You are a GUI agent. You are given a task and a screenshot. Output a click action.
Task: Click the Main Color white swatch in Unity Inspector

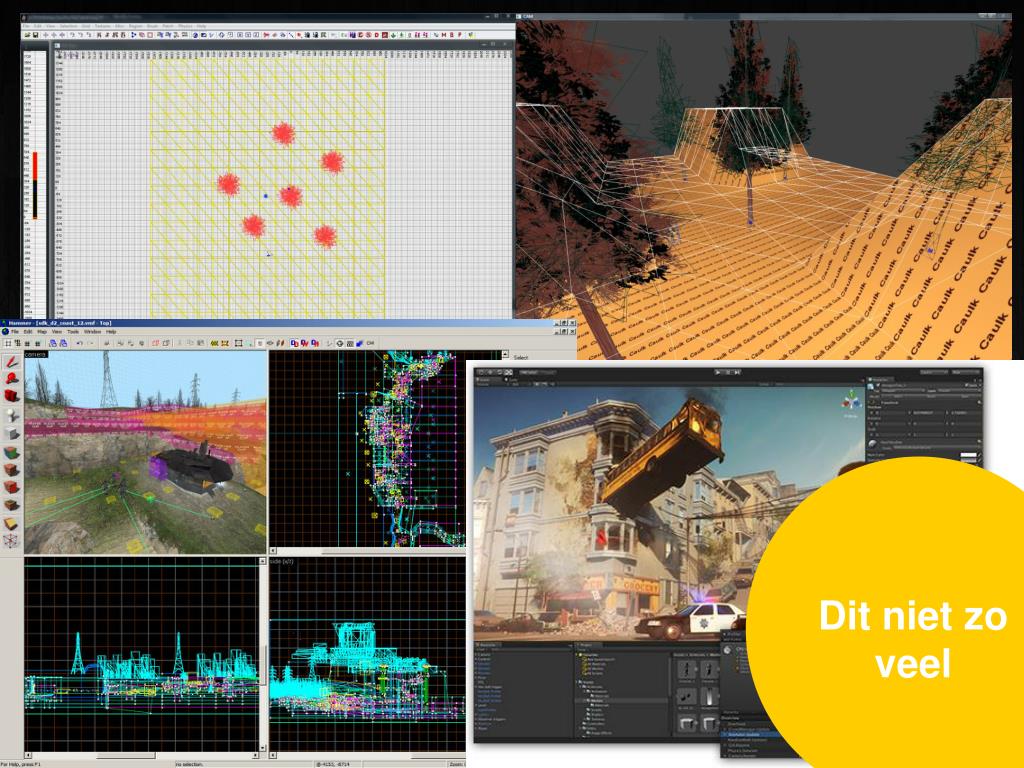[x=968, y=455]
